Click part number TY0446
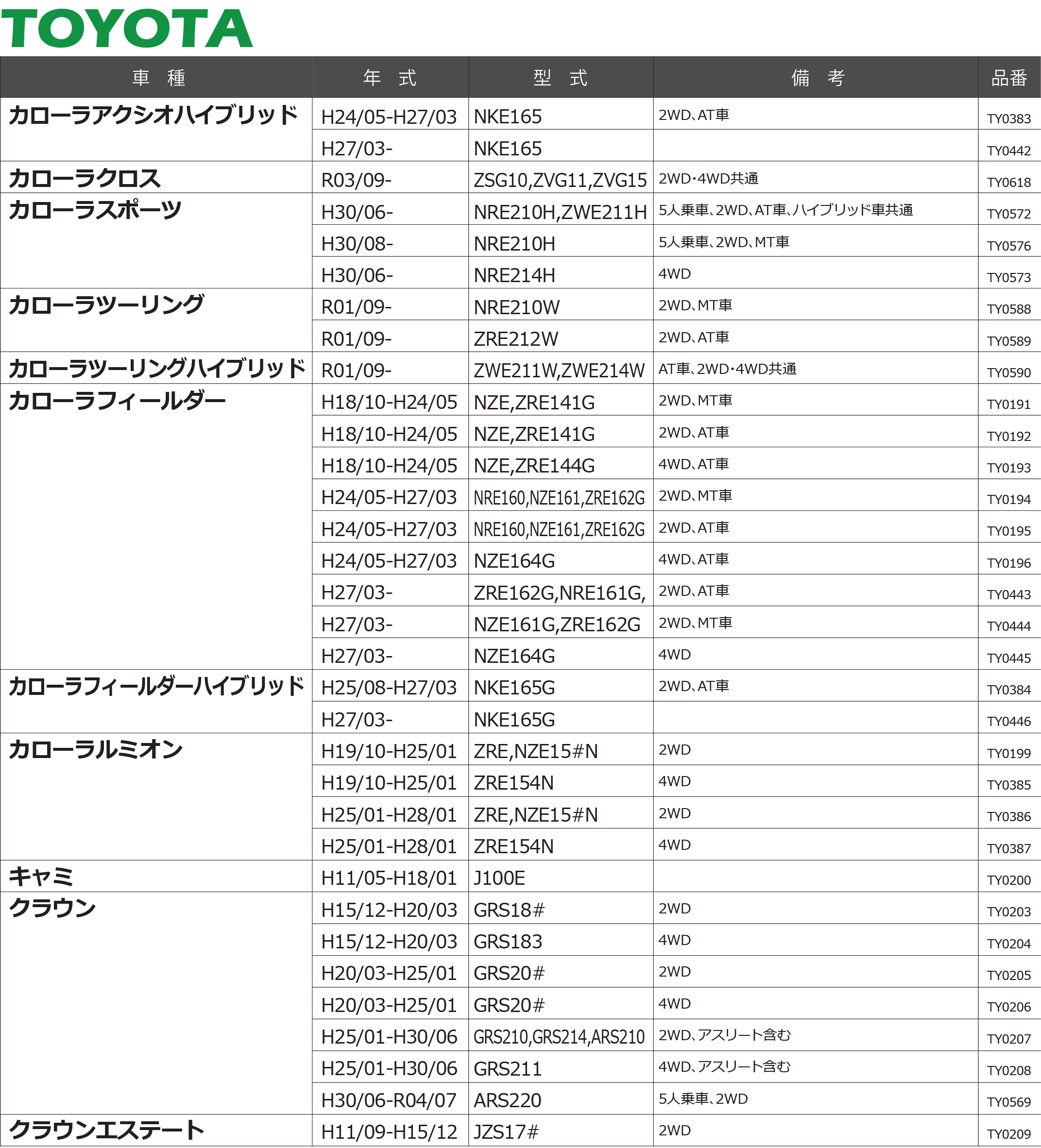The image size is (1041, 1148). click(x=1008, y=722)
